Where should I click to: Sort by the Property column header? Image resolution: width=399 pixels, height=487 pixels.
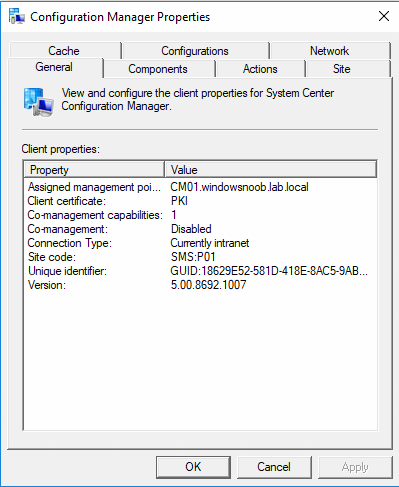click(x=94, y=170)
